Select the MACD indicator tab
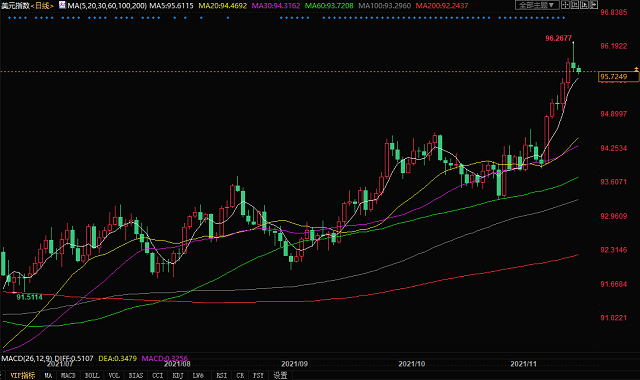The image size is (640, 380). [x=68, y=376]
